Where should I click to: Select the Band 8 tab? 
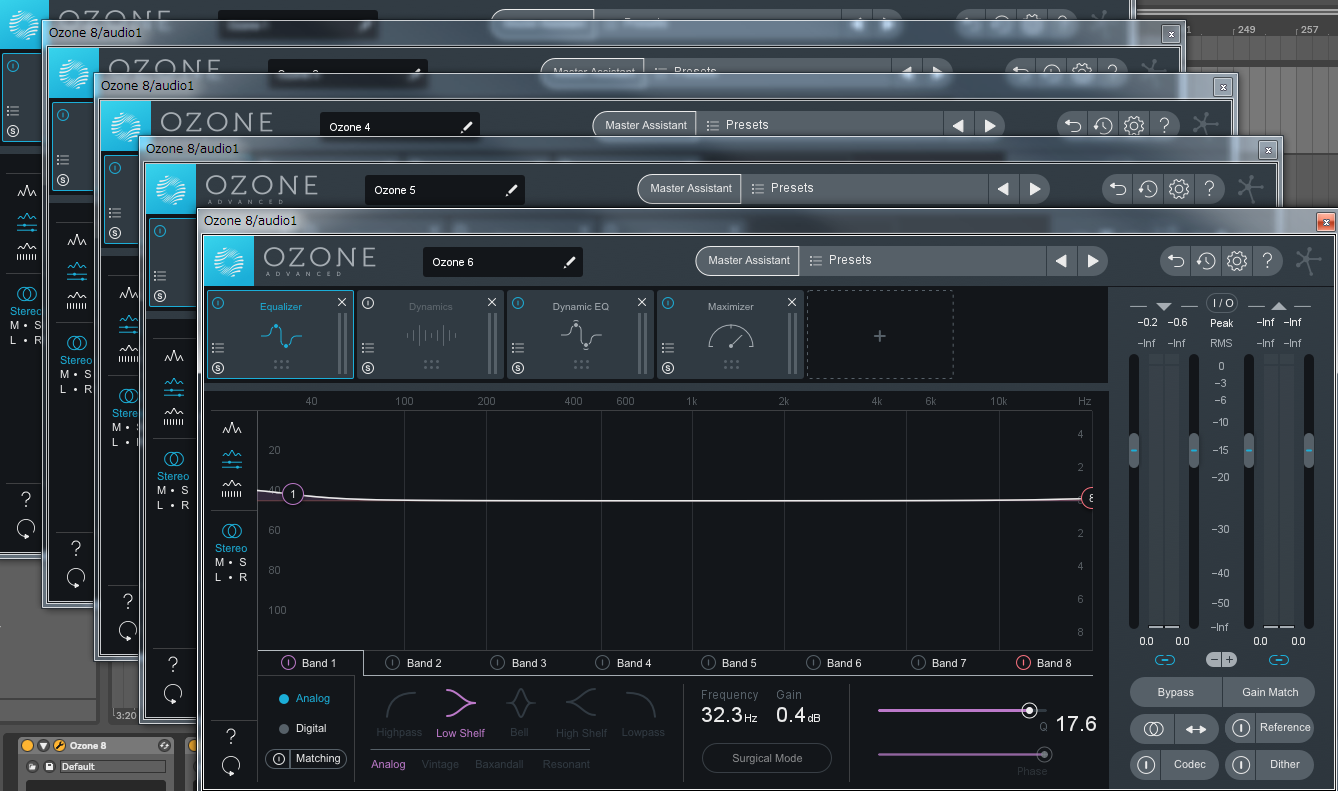[1044, 663]
